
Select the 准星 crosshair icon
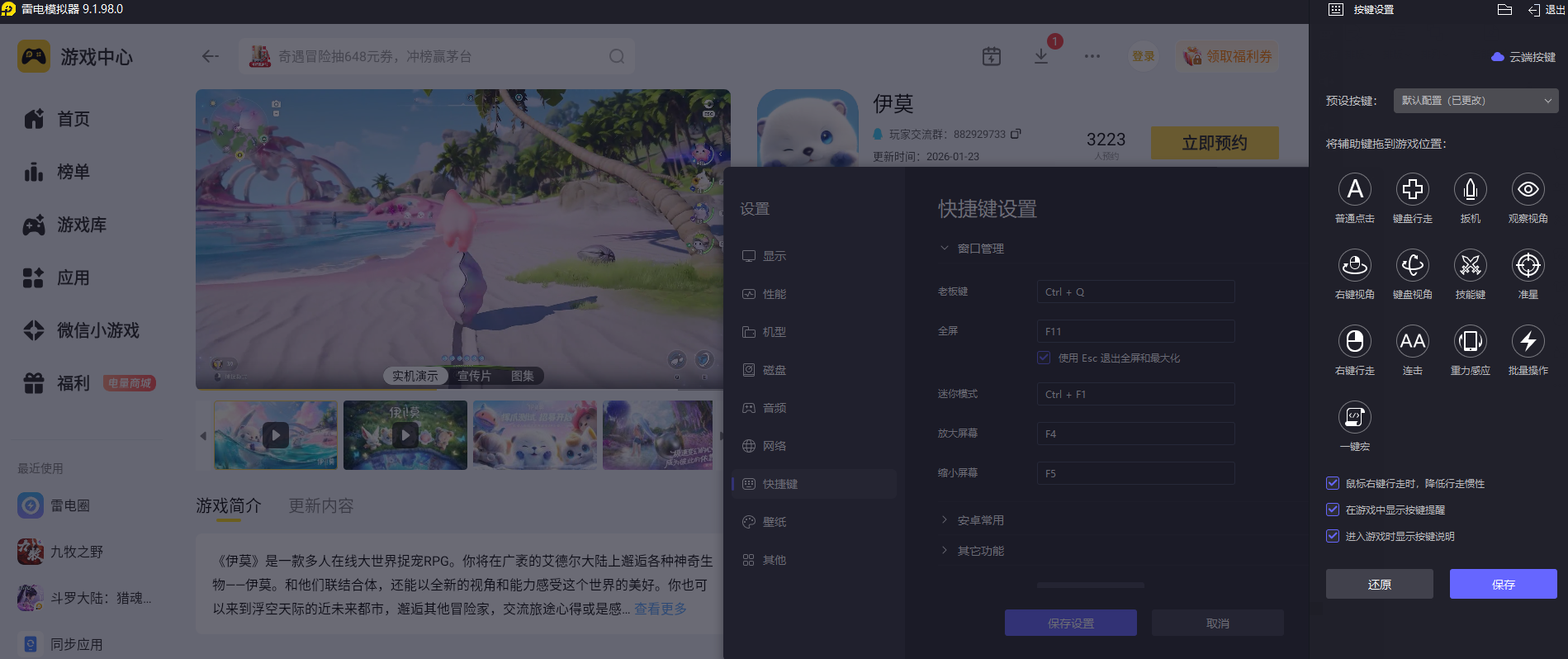coord(1528,266)
